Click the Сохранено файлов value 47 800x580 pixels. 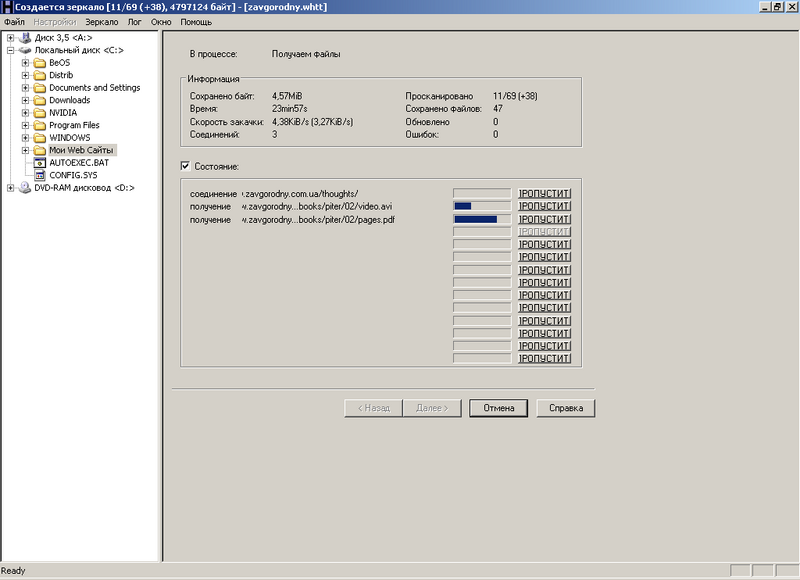[x=498, y=109]
